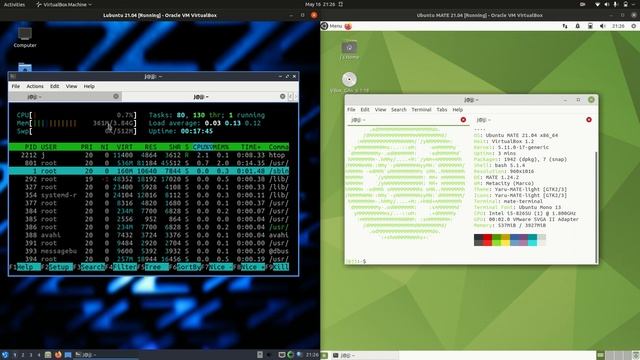Click the network icon in Lubuntu tray
This screenshot has height=360, width=640.
point(300,355)
